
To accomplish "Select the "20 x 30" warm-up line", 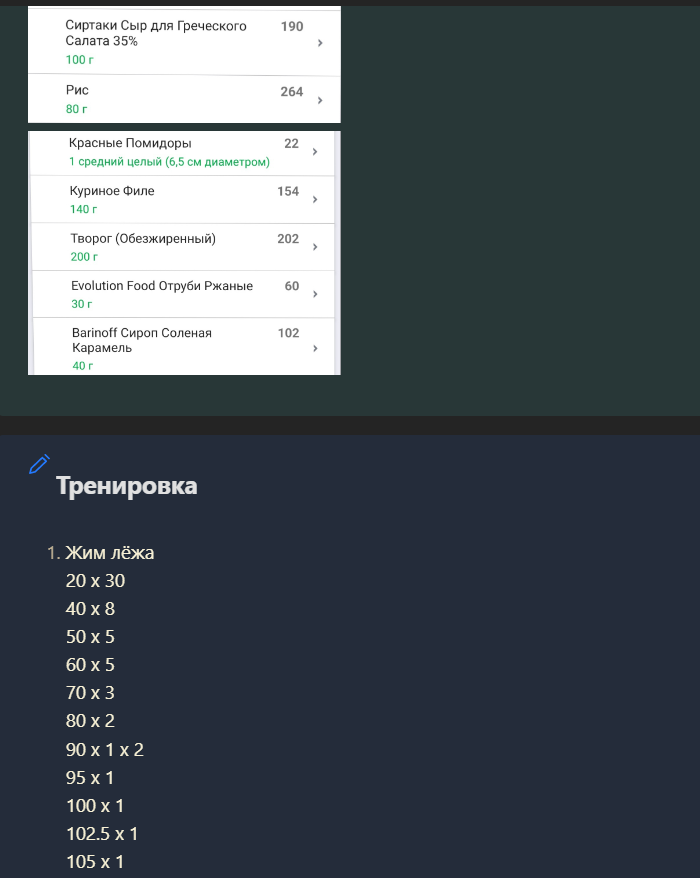I will tap(95, 581).
